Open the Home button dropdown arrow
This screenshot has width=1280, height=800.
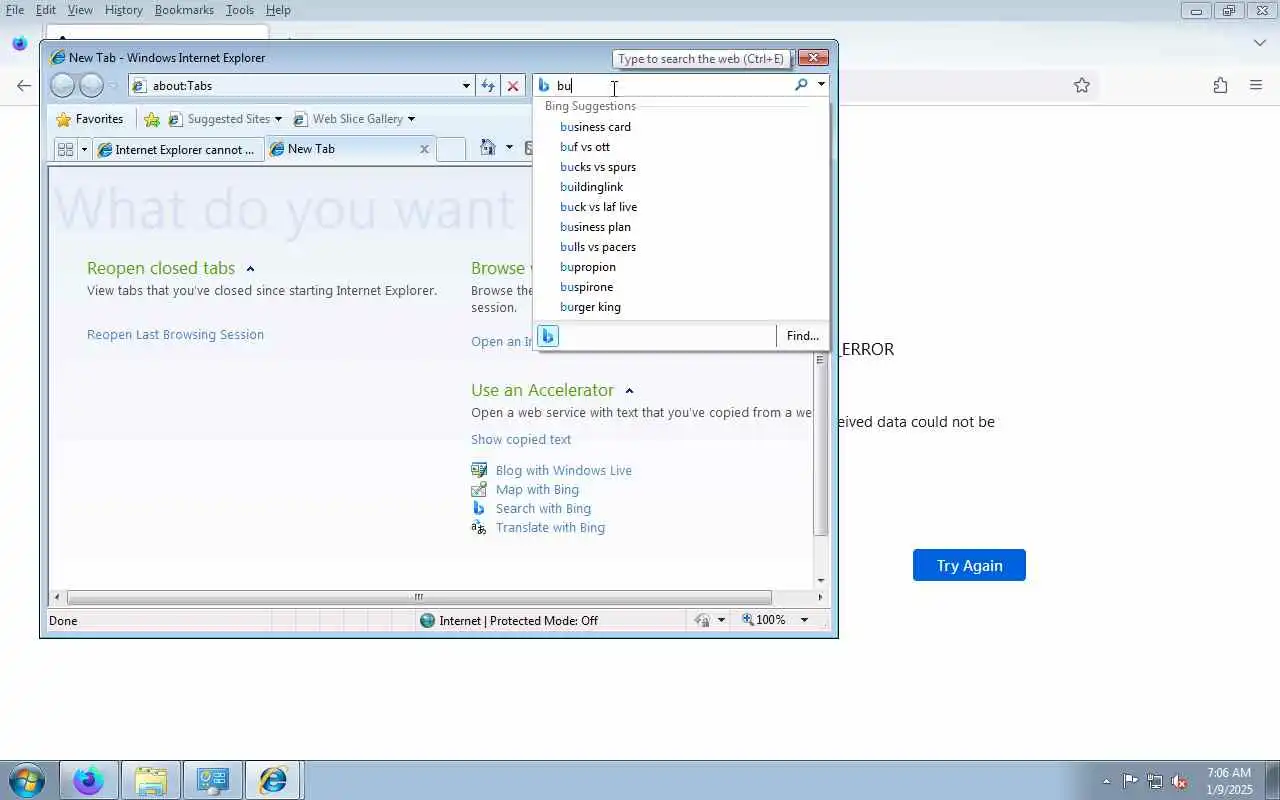(x=509, y=148)
